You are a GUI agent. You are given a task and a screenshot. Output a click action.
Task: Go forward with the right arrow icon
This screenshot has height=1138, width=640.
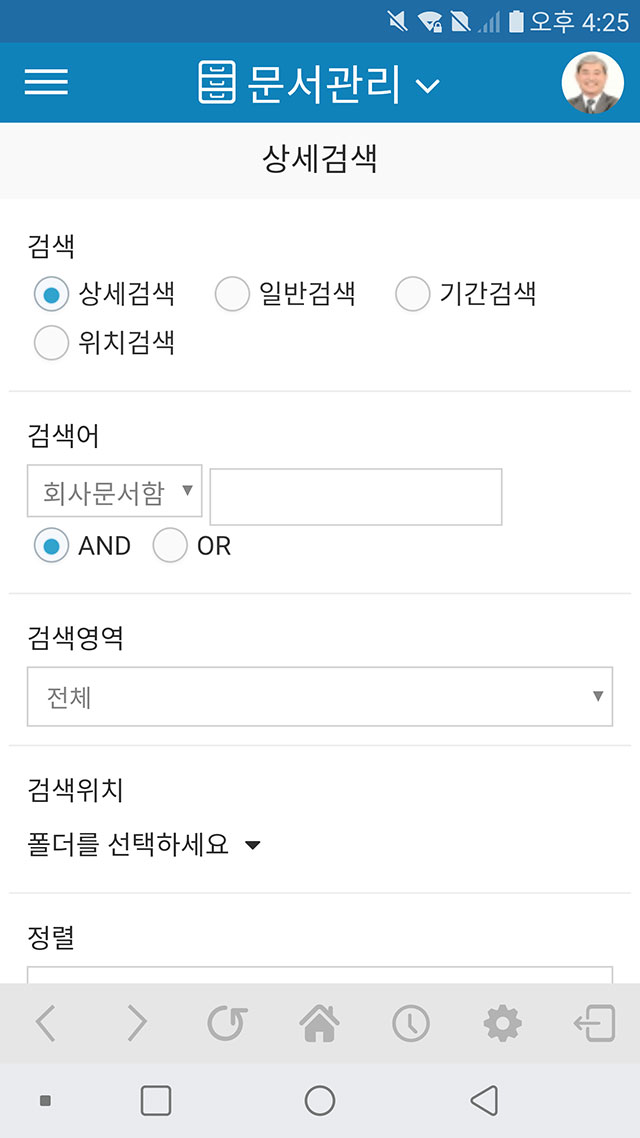136,1023
